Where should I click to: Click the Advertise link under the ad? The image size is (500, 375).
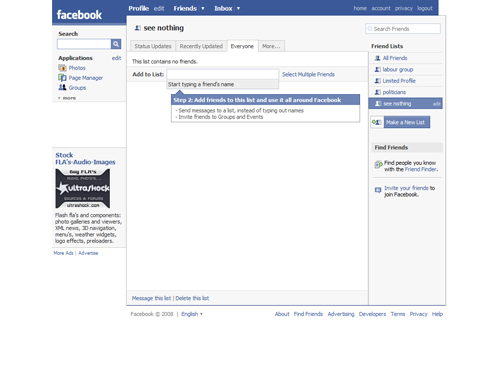tap(88, 253)
